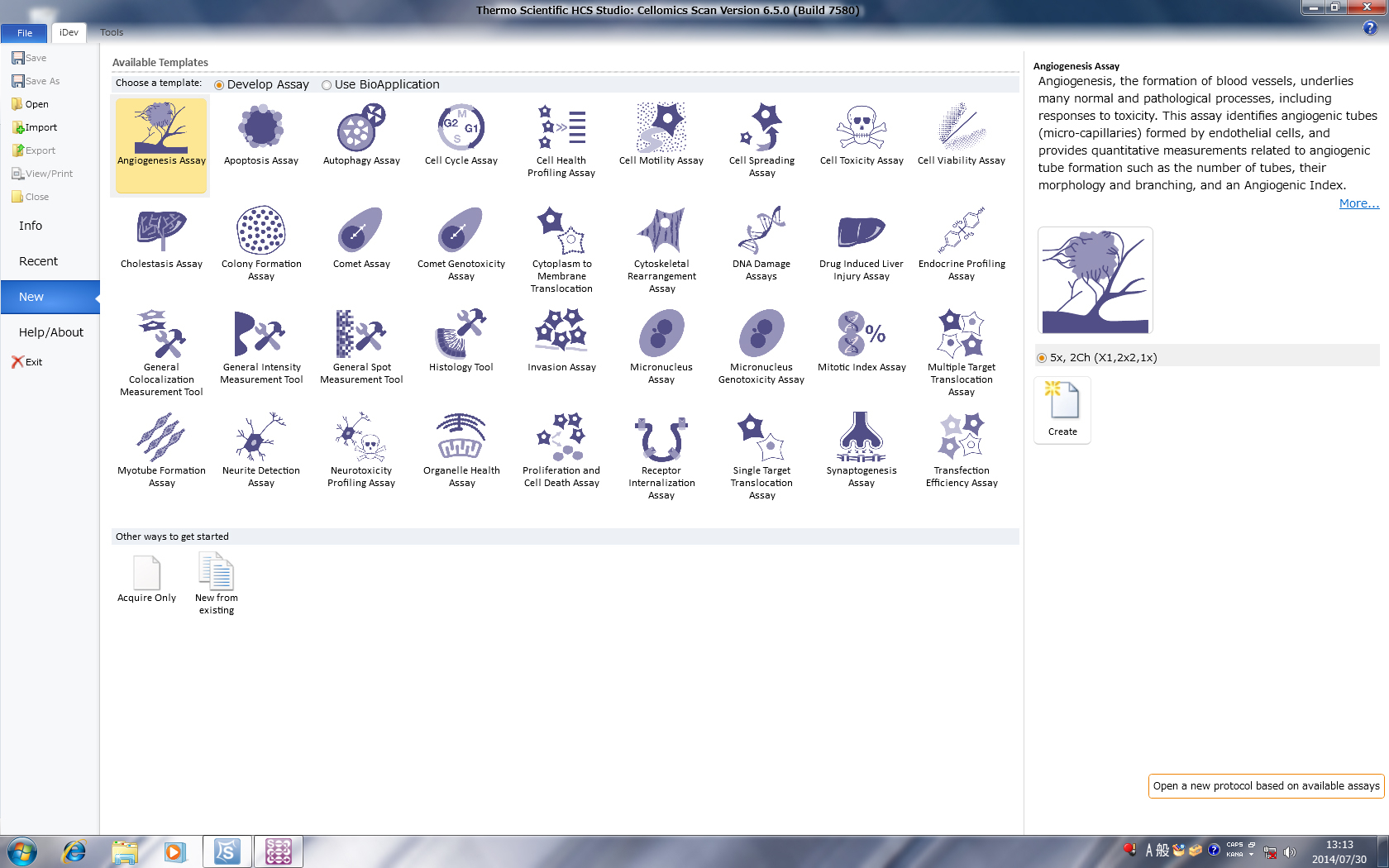Viewport: 1389px width, 868px height.
Task: Pick the Myotube Formation Assay template
Action: tap(161, 451)
